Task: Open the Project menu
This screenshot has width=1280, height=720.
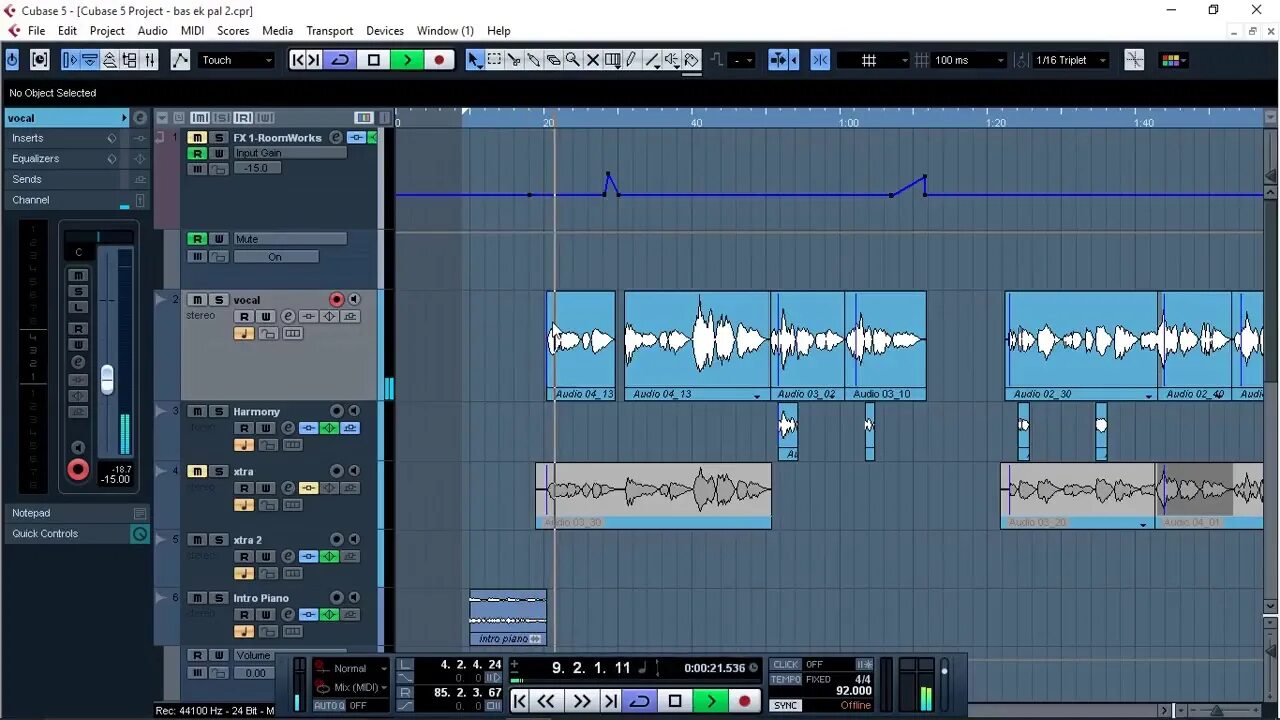Action: (107, 31)
